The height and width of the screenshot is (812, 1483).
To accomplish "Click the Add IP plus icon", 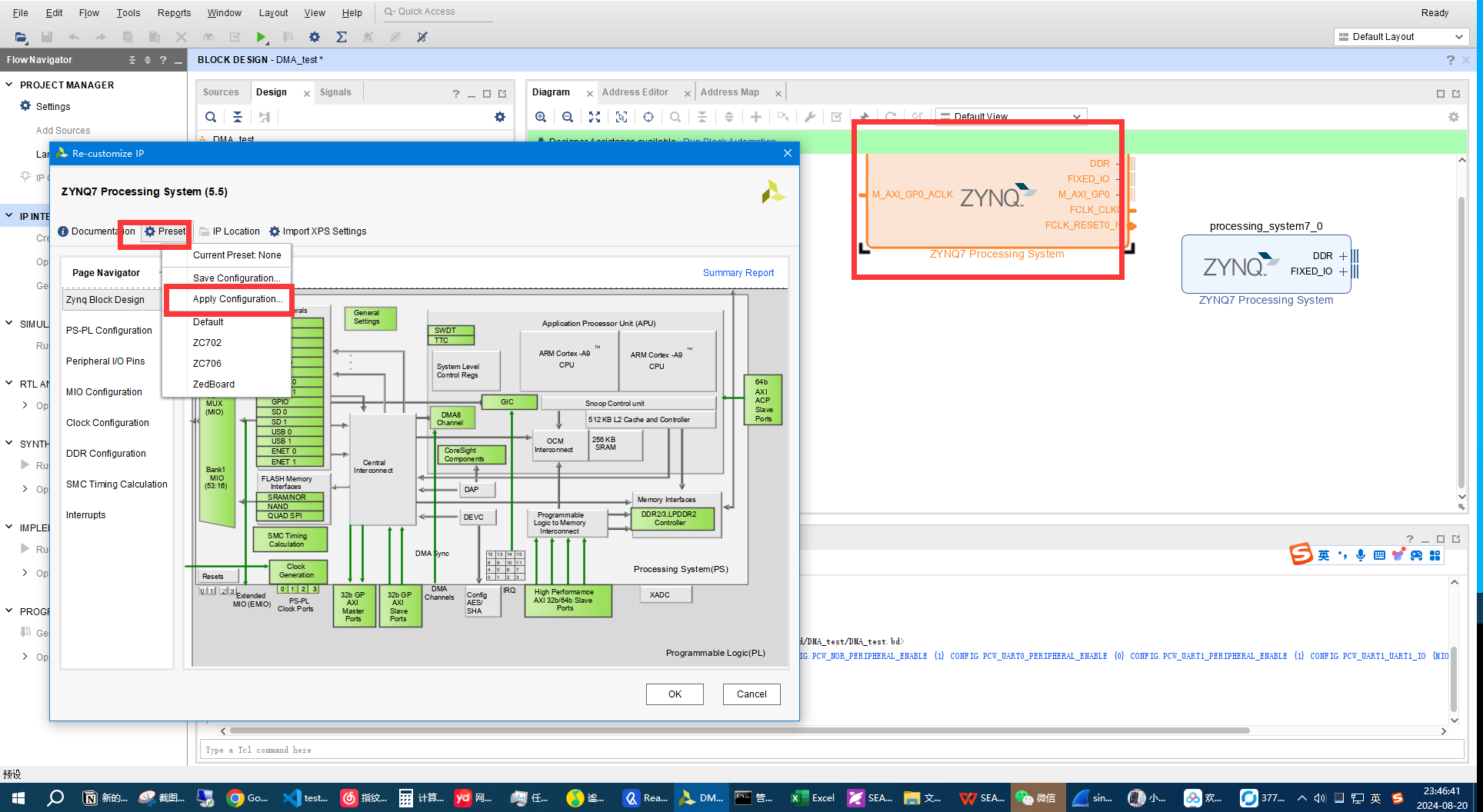I will click(x=756, y=117).
